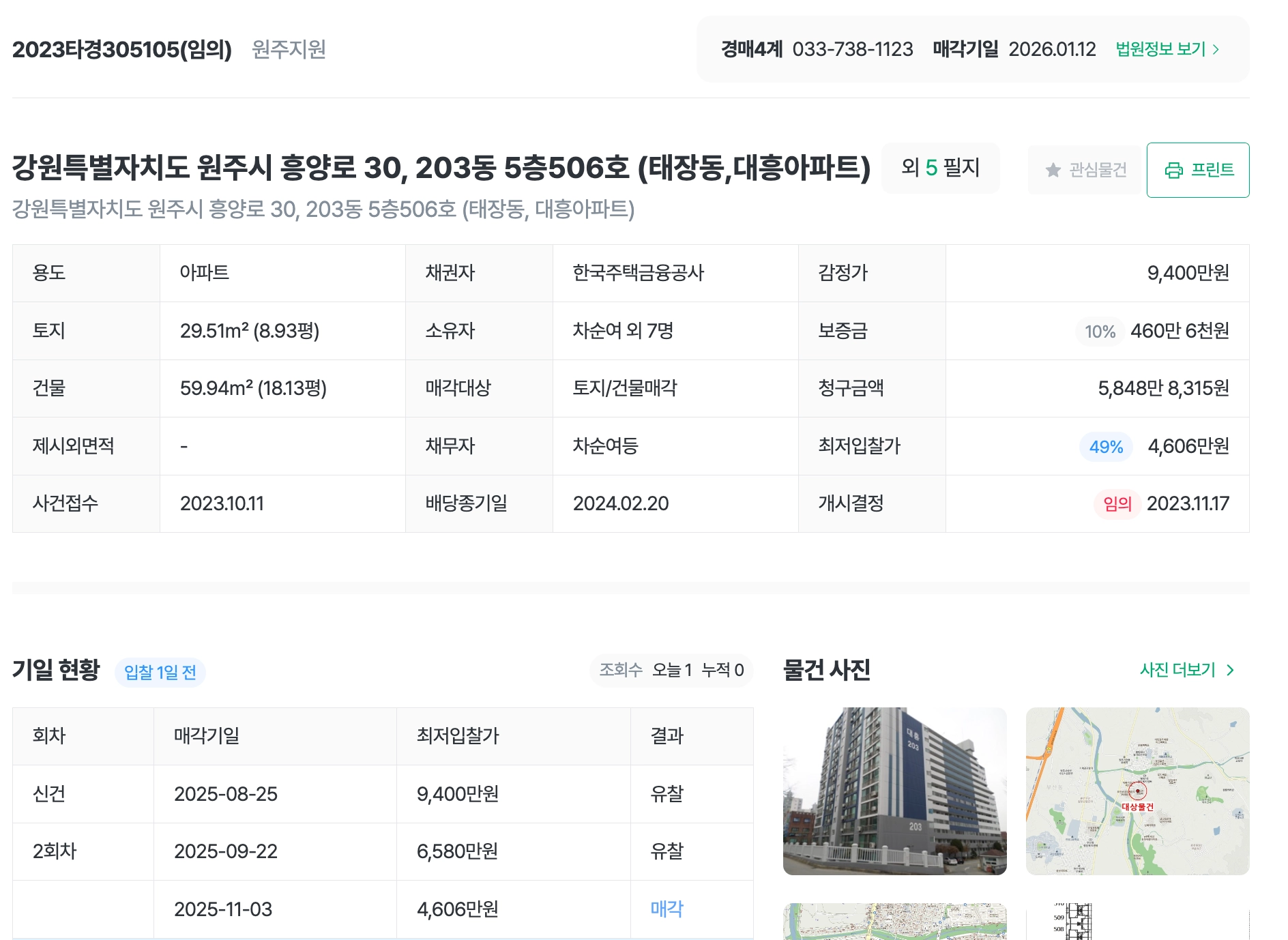Screen dimensions: 1288x940
Task: Click the 신건 row label
Action: [49, 793]
